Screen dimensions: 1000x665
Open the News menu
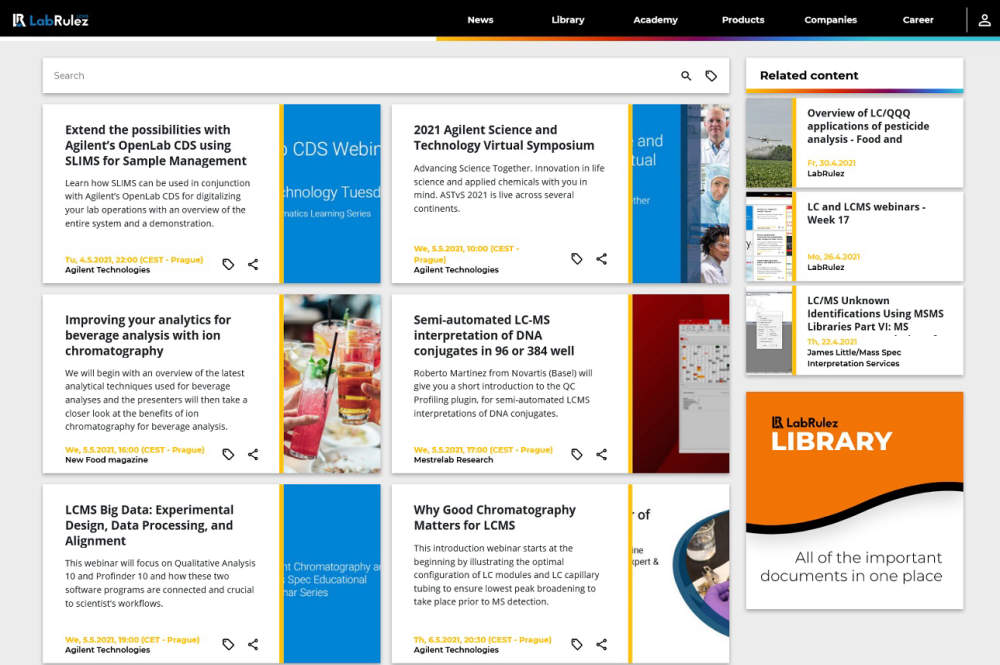480,20
